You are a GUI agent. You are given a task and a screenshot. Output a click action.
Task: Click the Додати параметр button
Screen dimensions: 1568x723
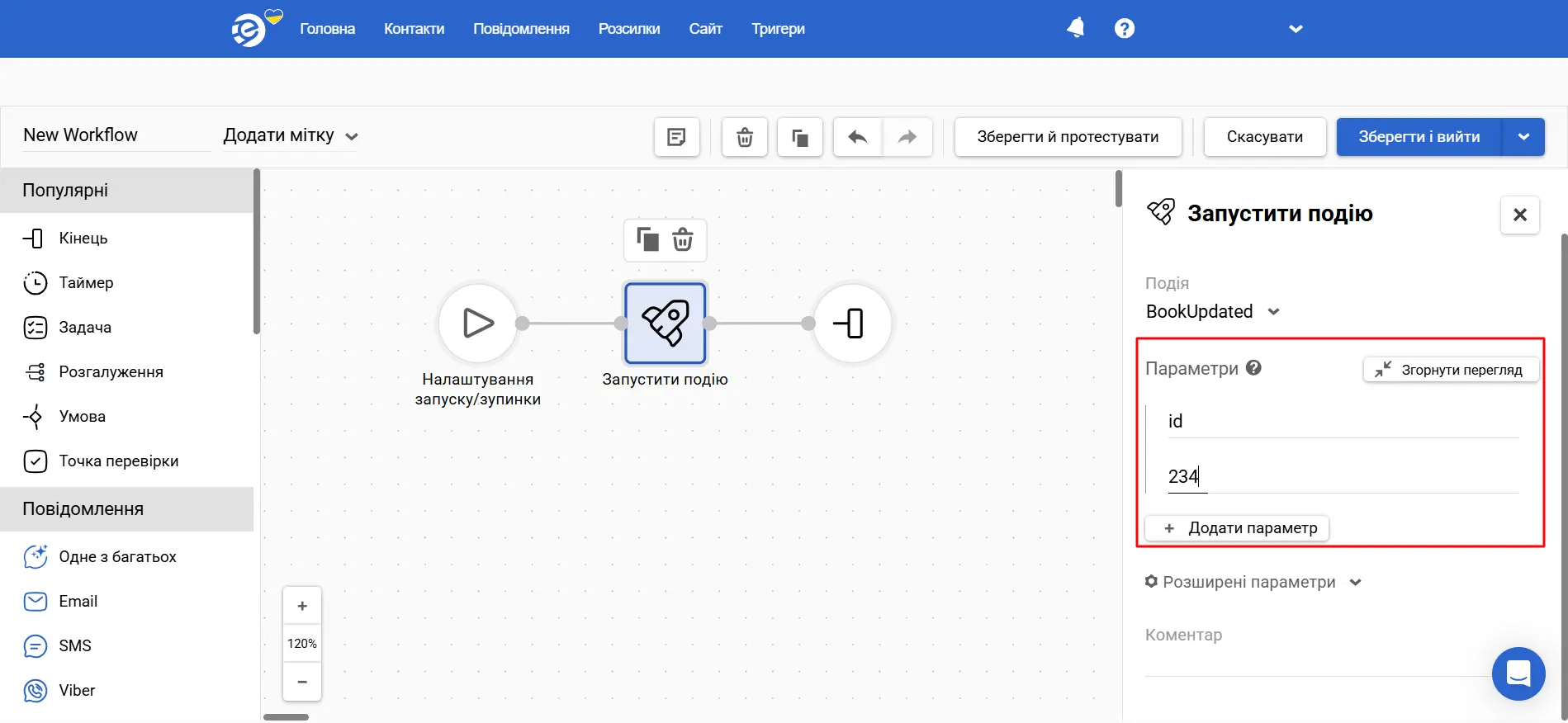(x=1237, y=528)
